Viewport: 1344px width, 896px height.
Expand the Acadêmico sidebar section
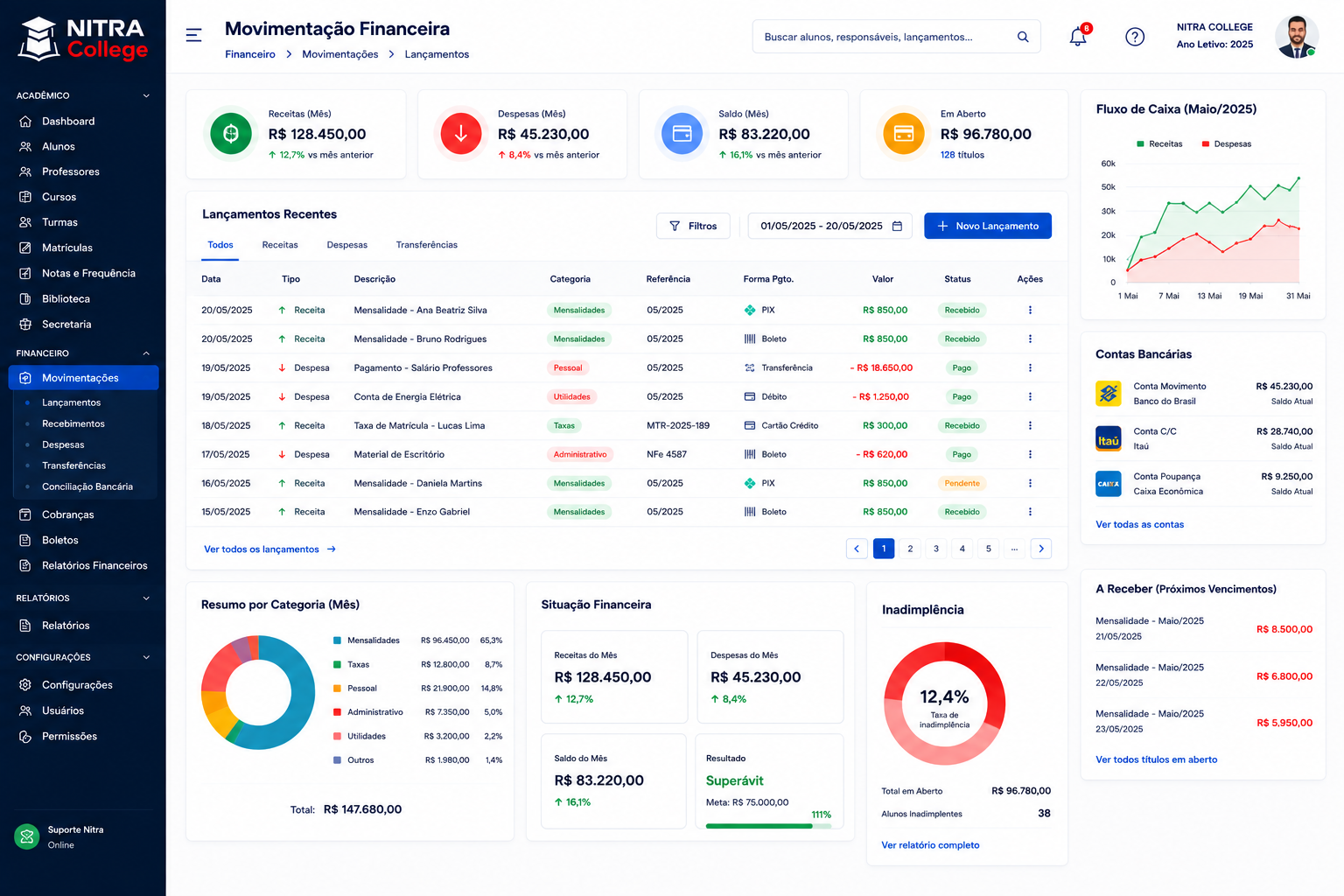pos(146,95)
